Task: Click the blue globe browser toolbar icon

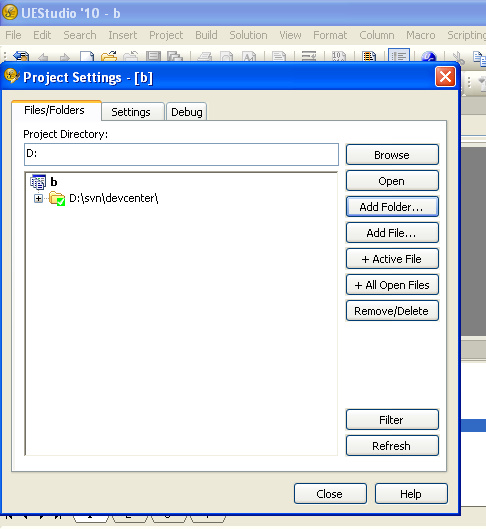Action: point(429,56)
